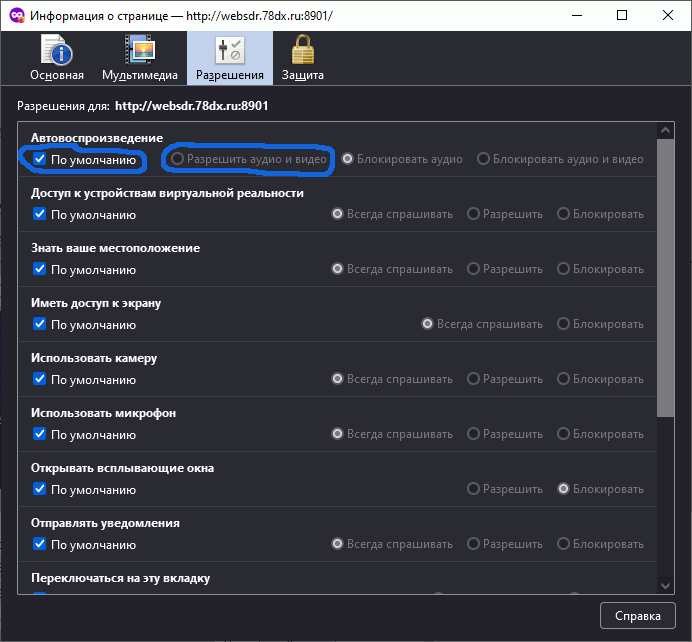Toggle По умолчанию for Использовать камеру
The height and width of the screenshot is (642, 692).
coord(40,379)
